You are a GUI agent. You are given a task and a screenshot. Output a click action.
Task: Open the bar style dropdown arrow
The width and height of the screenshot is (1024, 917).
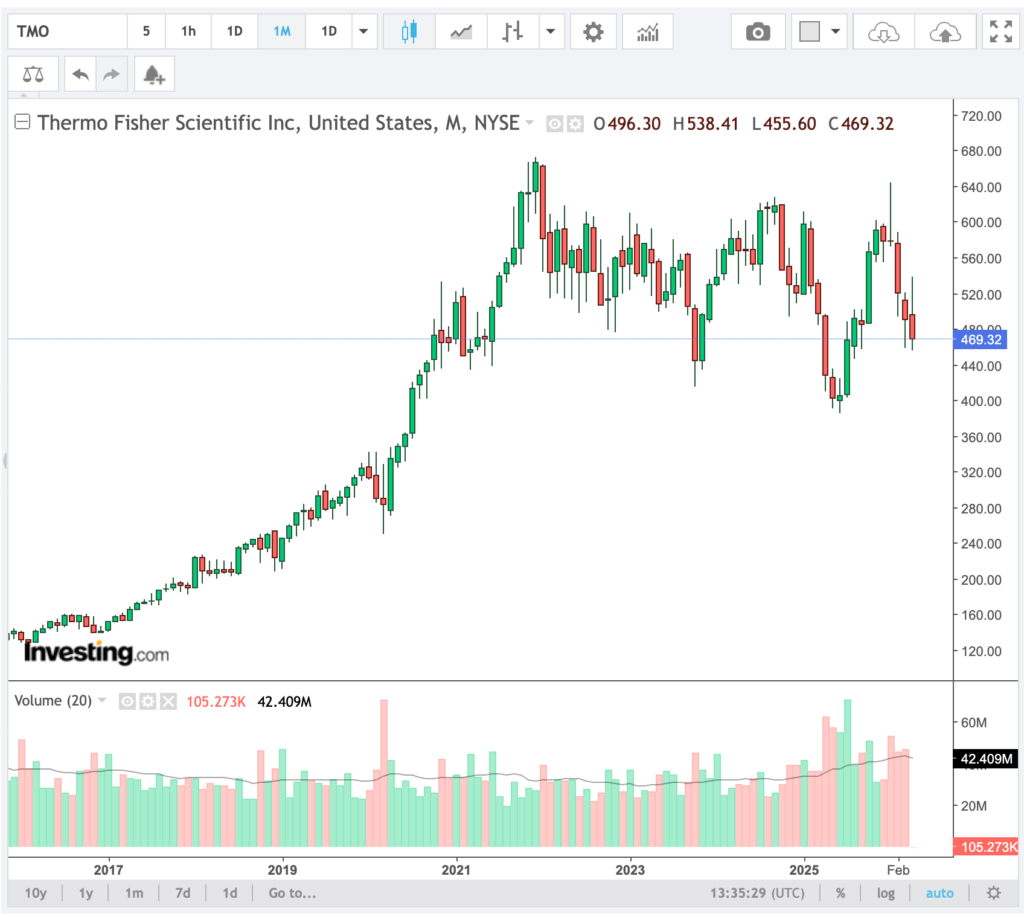coord(551,31)
